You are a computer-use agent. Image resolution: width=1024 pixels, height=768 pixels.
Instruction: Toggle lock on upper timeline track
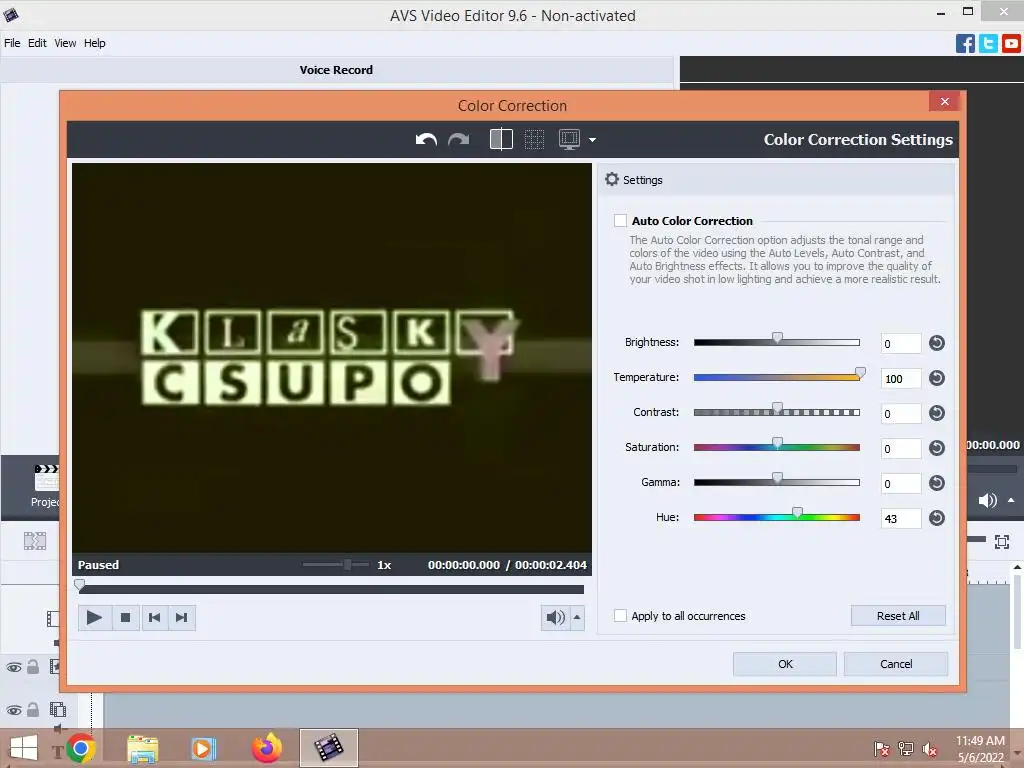click(33, 667)
